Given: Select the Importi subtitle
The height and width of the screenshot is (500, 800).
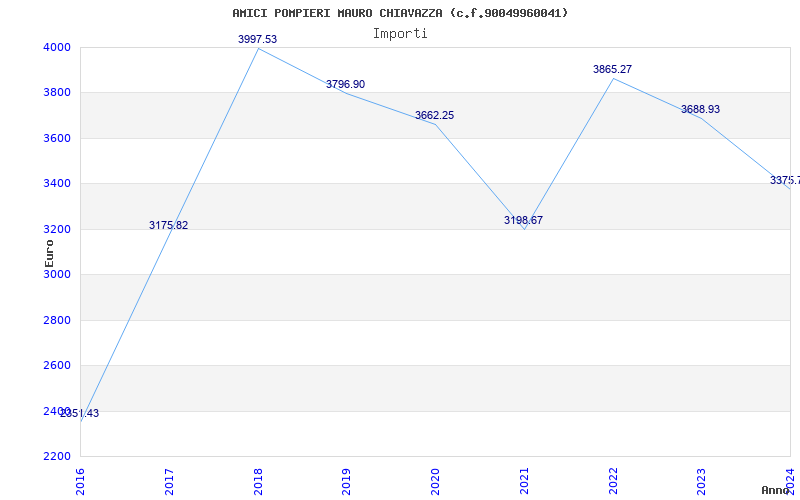Looking at the screenshot, I should (x=400, y=34).
